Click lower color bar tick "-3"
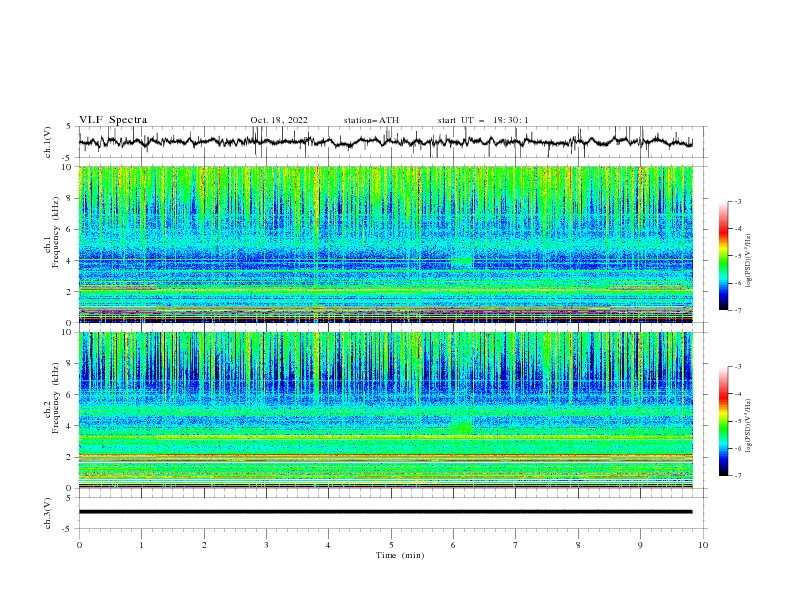792x612 pixels. click(x=738, y=367)
